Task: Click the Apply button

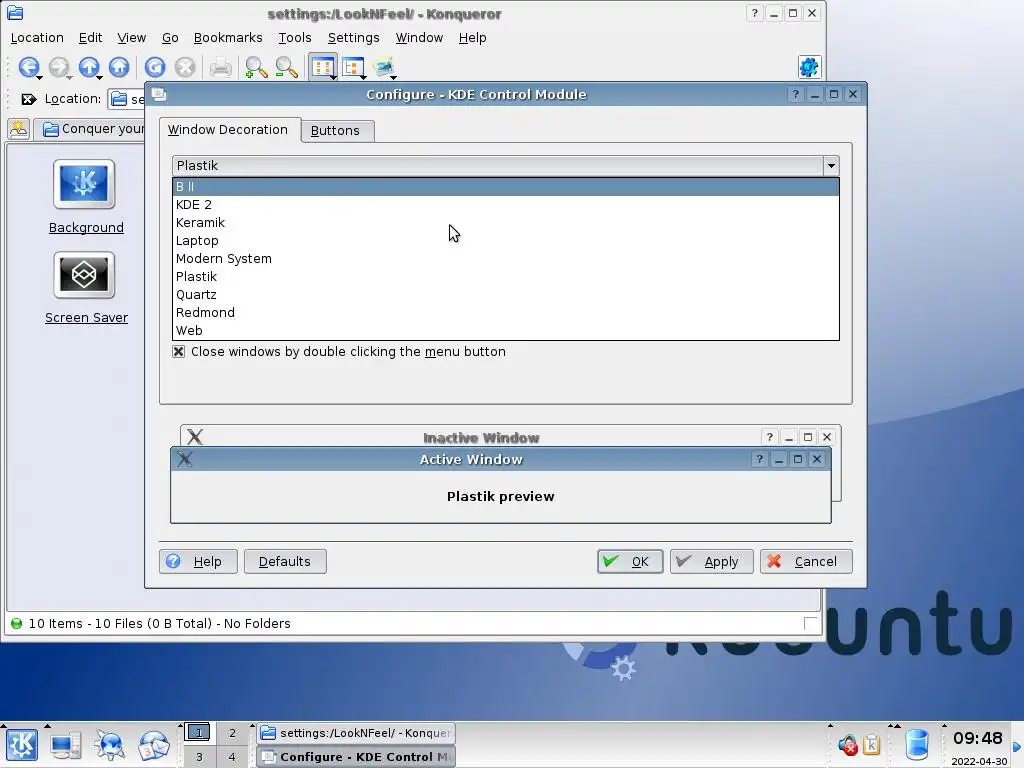Action: 711,562
